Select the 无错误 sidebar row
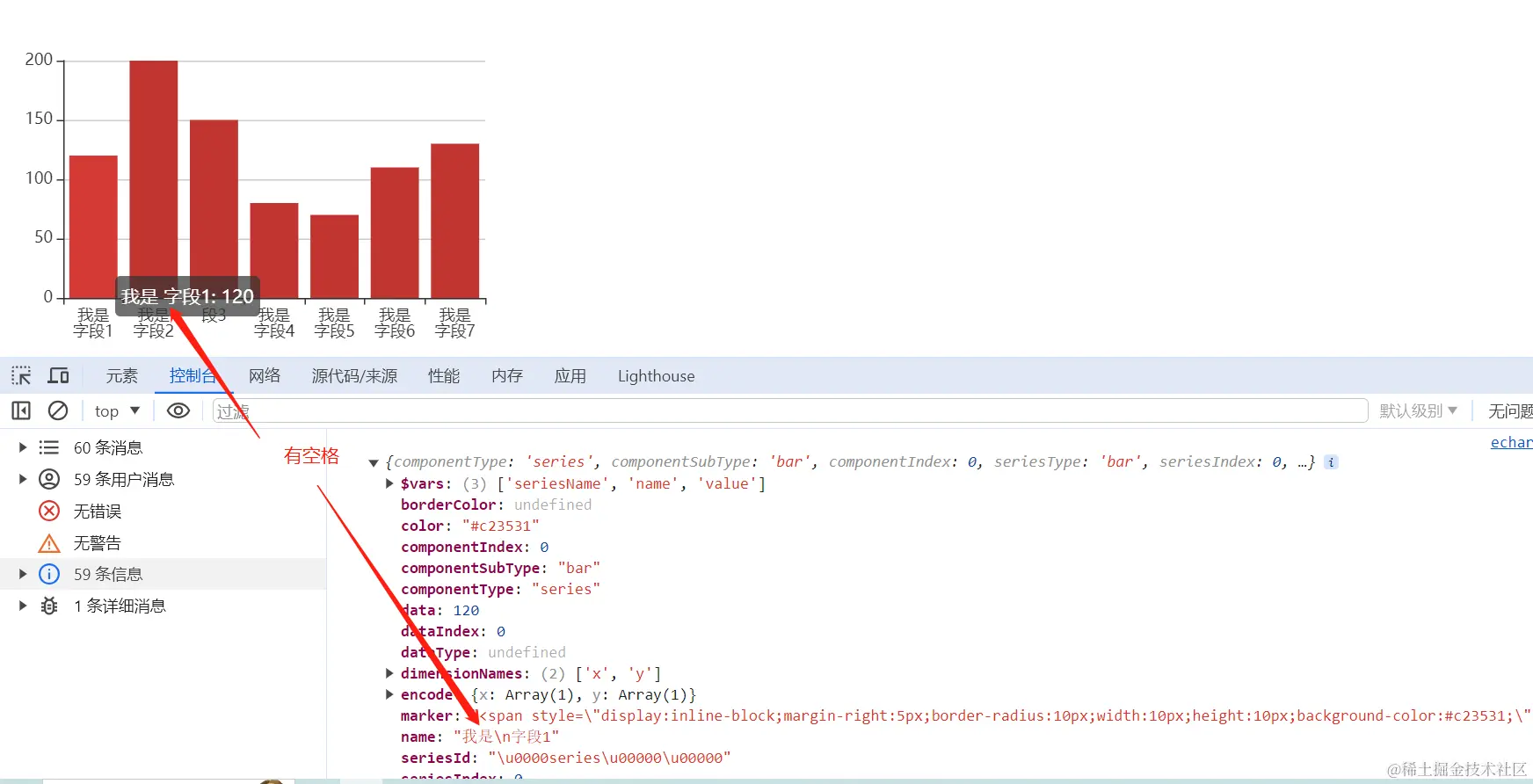 (x=163, y=511)
